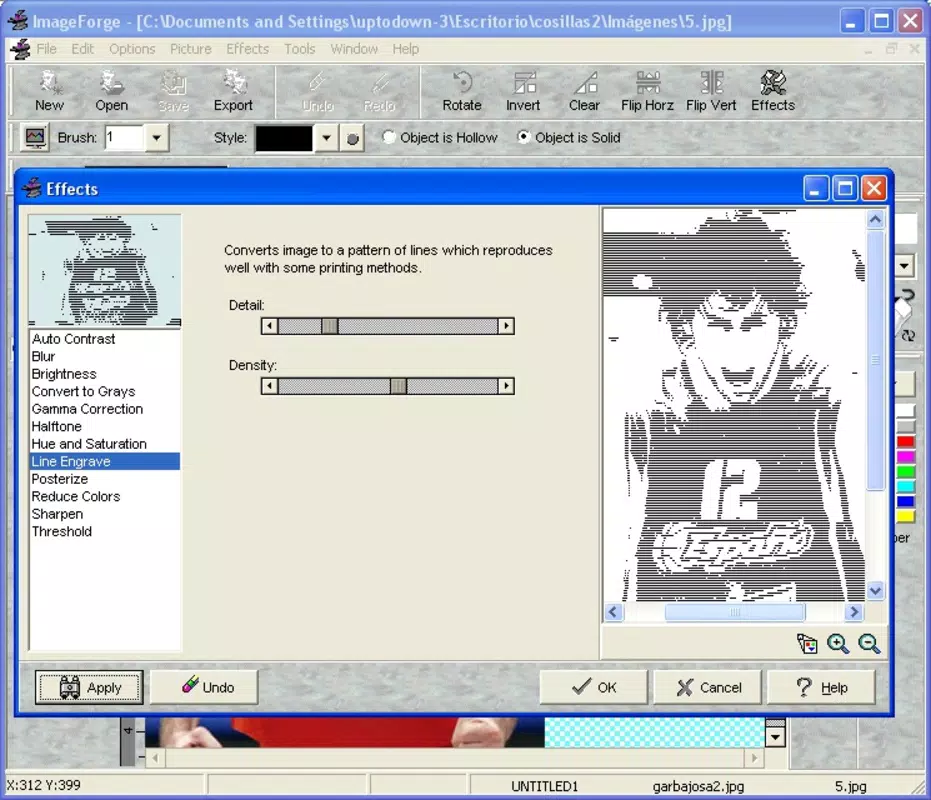The image size is (931, 800).
Task: Click the Detail slider right arrow
Action: tap(506, 325)
